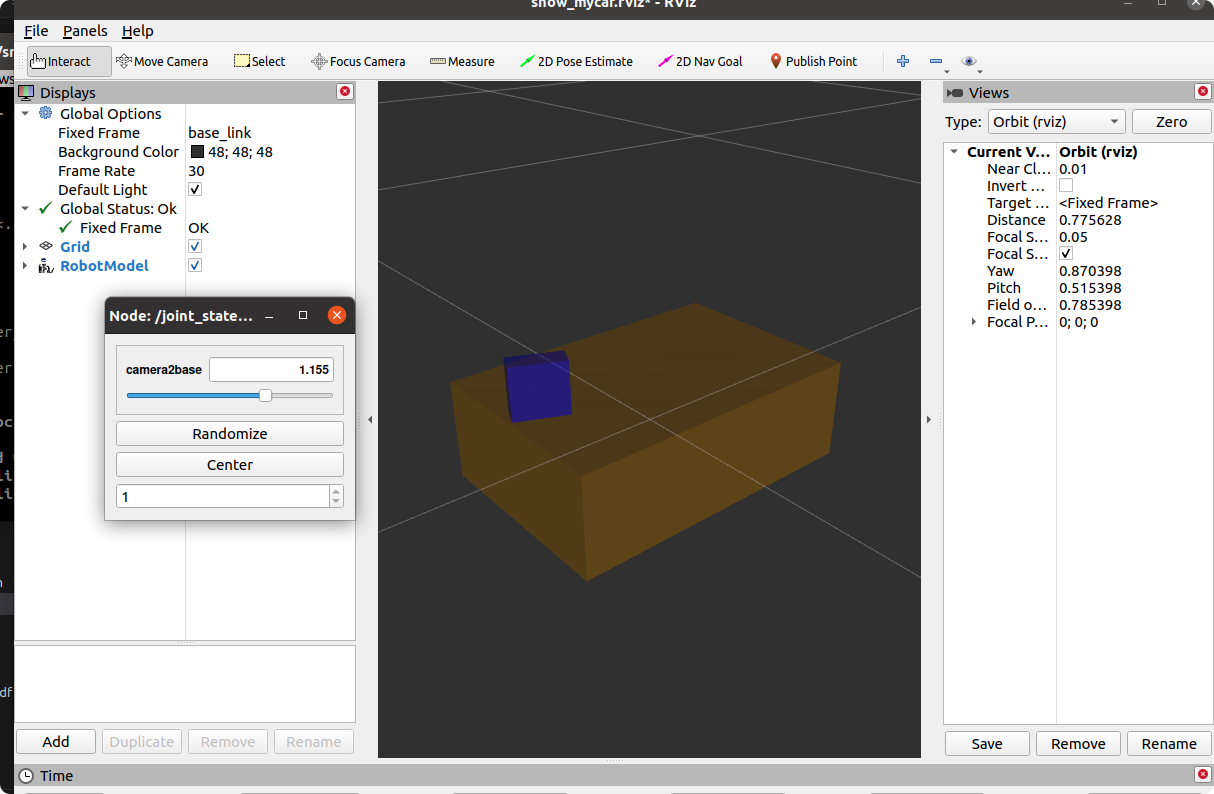
Task: Toggle the Focal Shape Fixed Size checkbox
Action: (x=1066, y=254)
